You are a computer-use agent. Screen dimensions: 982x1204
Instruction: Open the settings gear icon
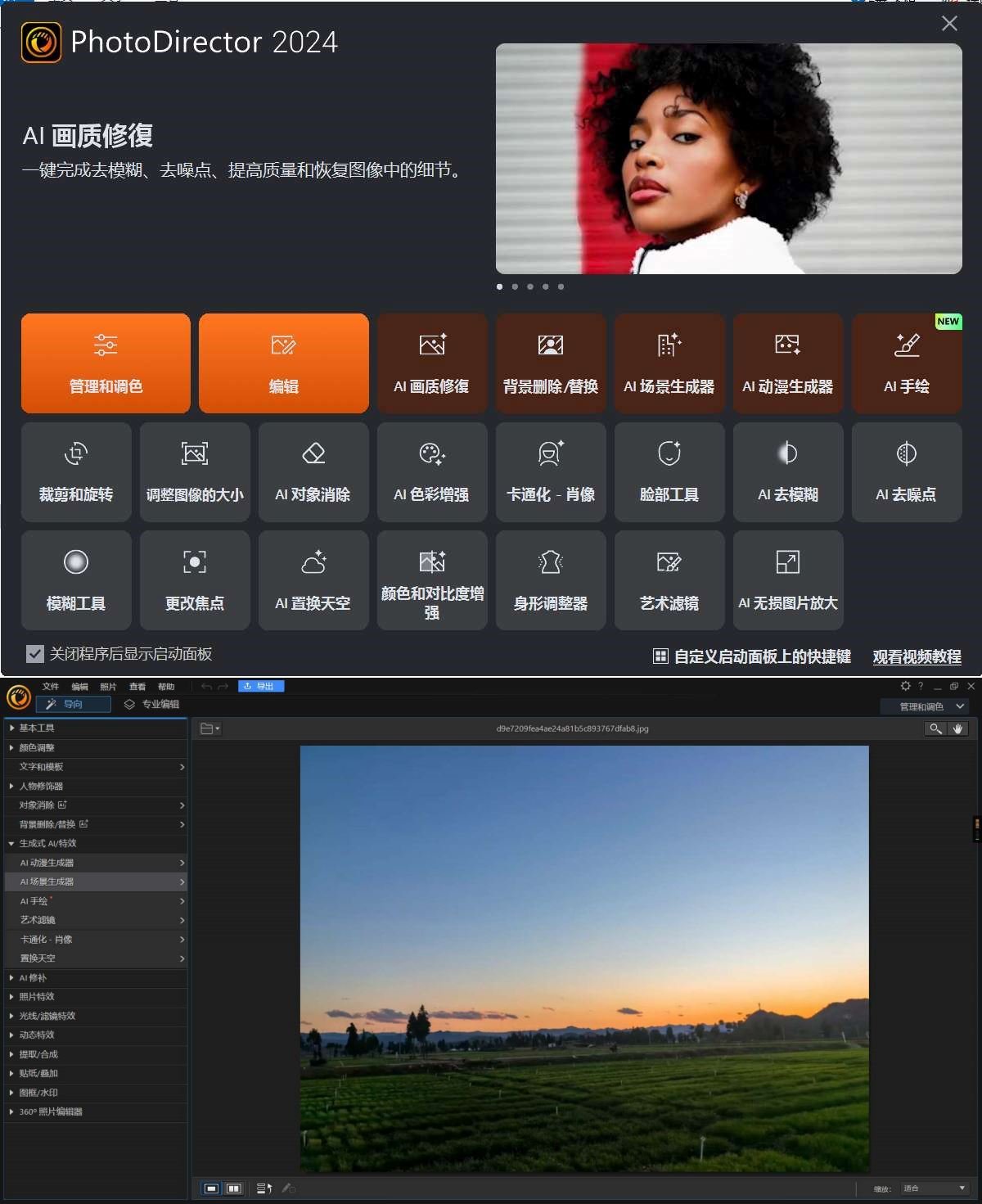(905, 686)
